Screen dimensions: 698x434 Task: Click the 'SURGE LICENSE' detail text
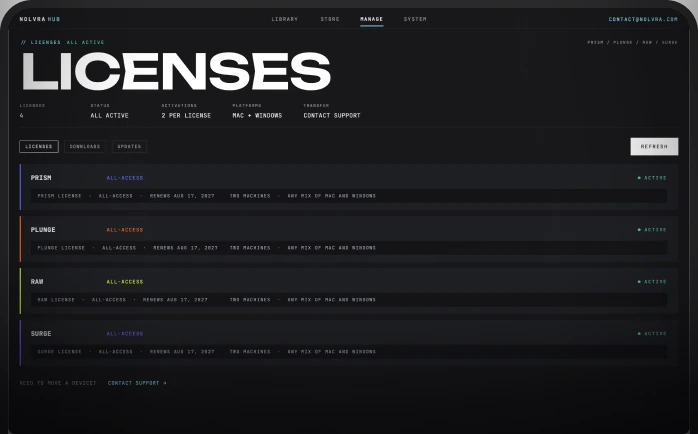[60, 352]
